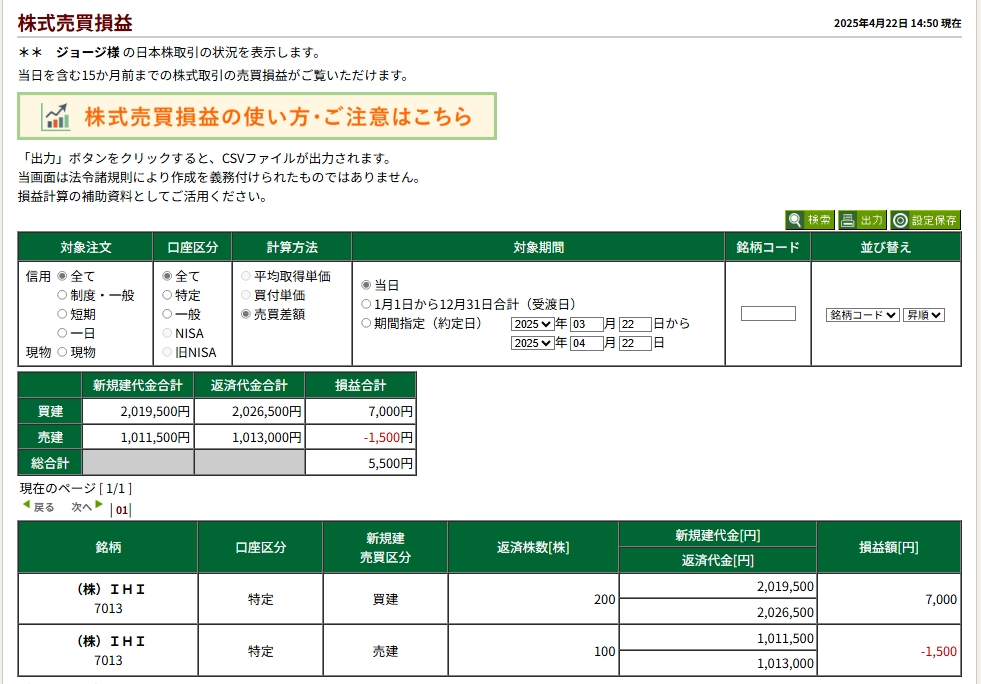Click the 出力 CSV output button
Screen dimensions: 981x684
862,220
